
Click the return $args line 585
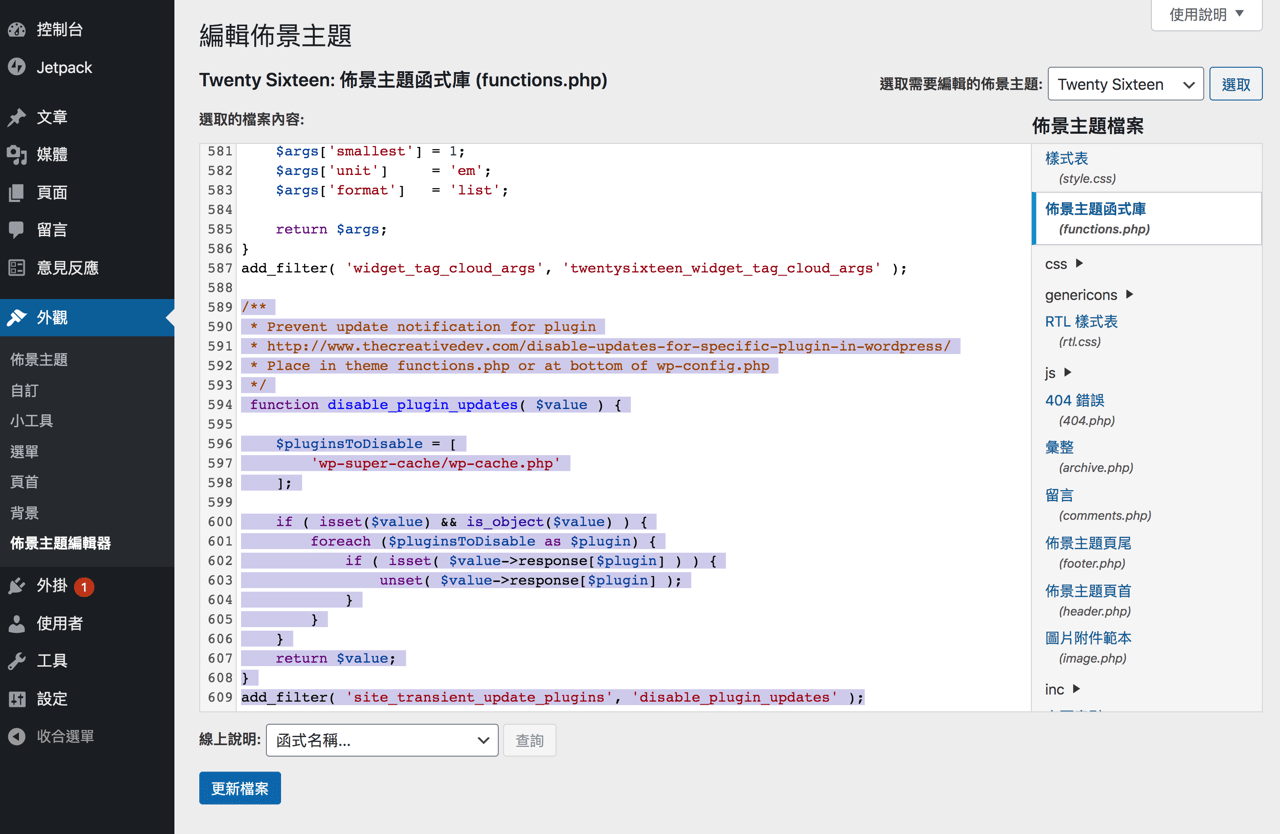pyautogui.click(x=331, y=229)
